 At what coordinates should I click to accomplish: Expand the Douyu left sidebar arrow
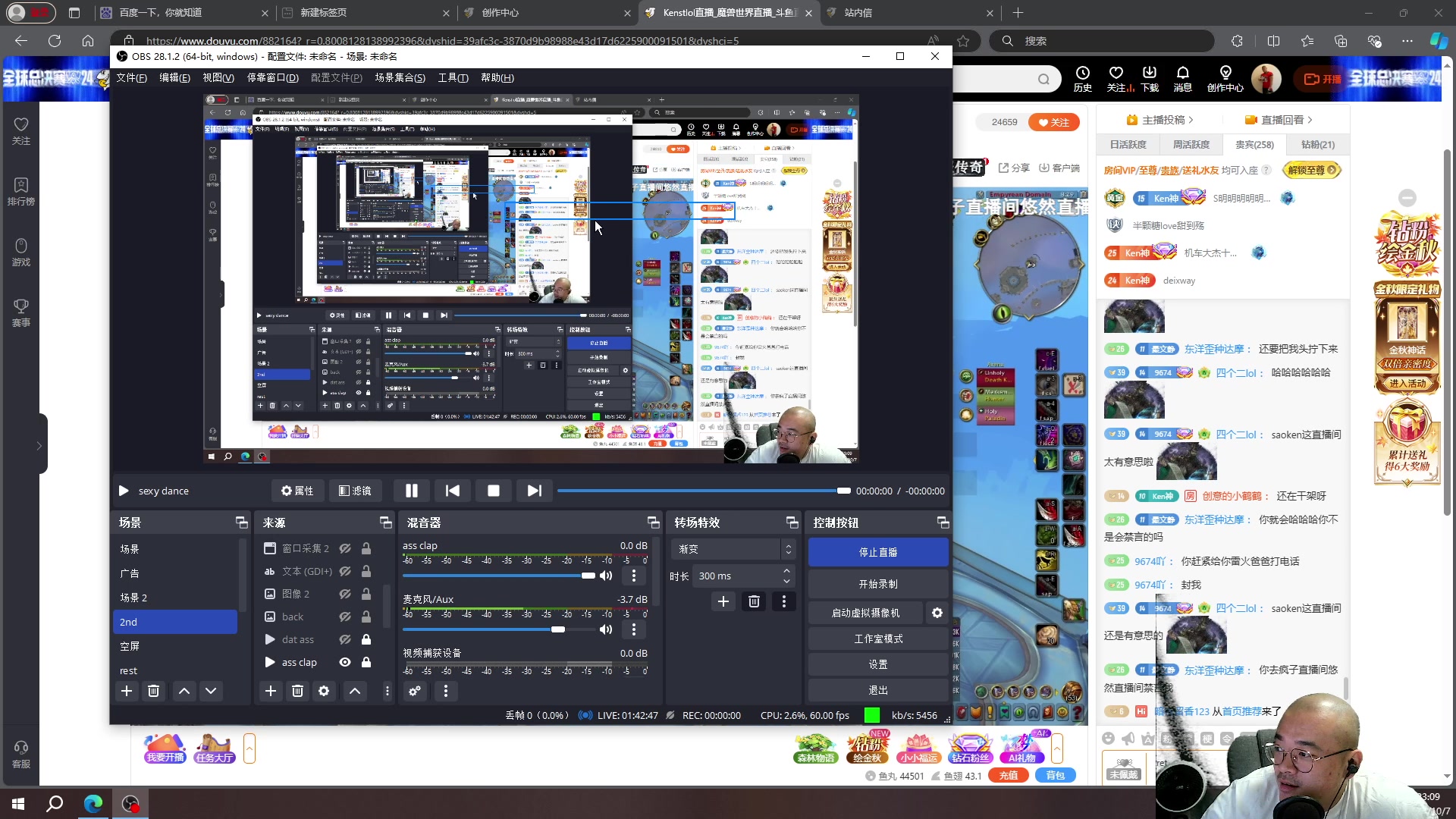(39, 445)
